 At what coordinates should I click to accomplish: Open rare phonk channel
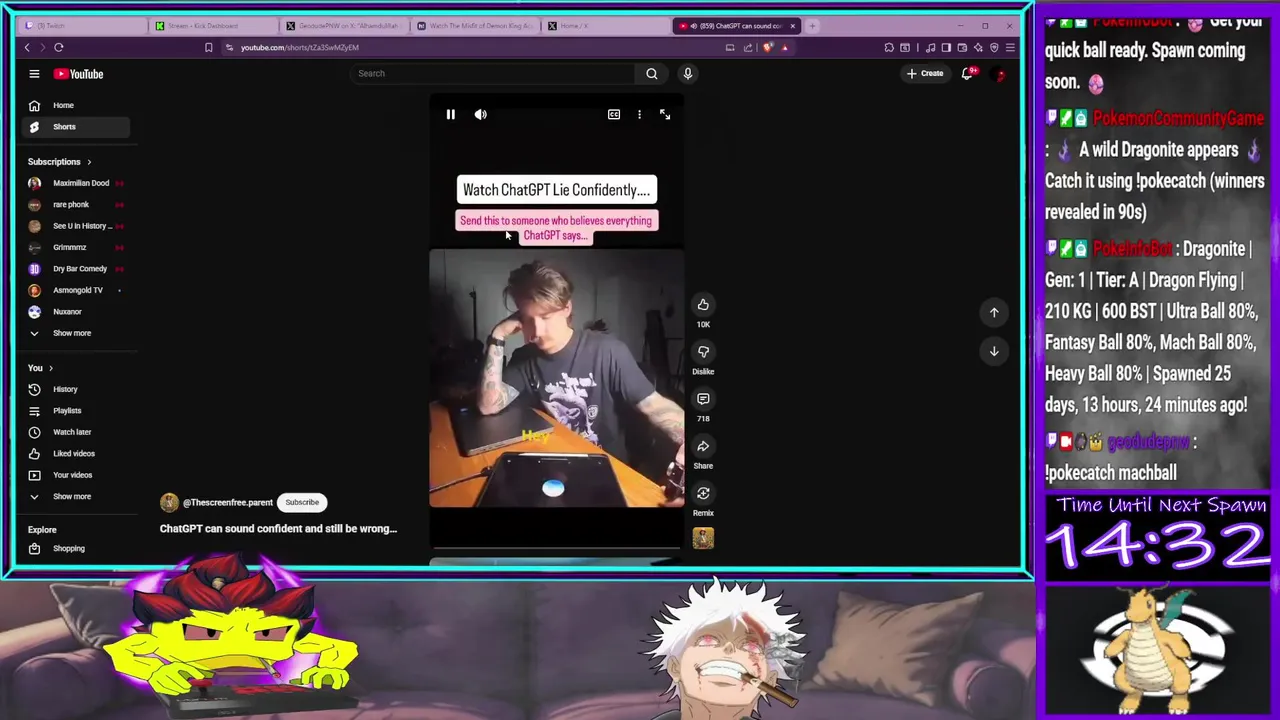click(x=74, y=205)
